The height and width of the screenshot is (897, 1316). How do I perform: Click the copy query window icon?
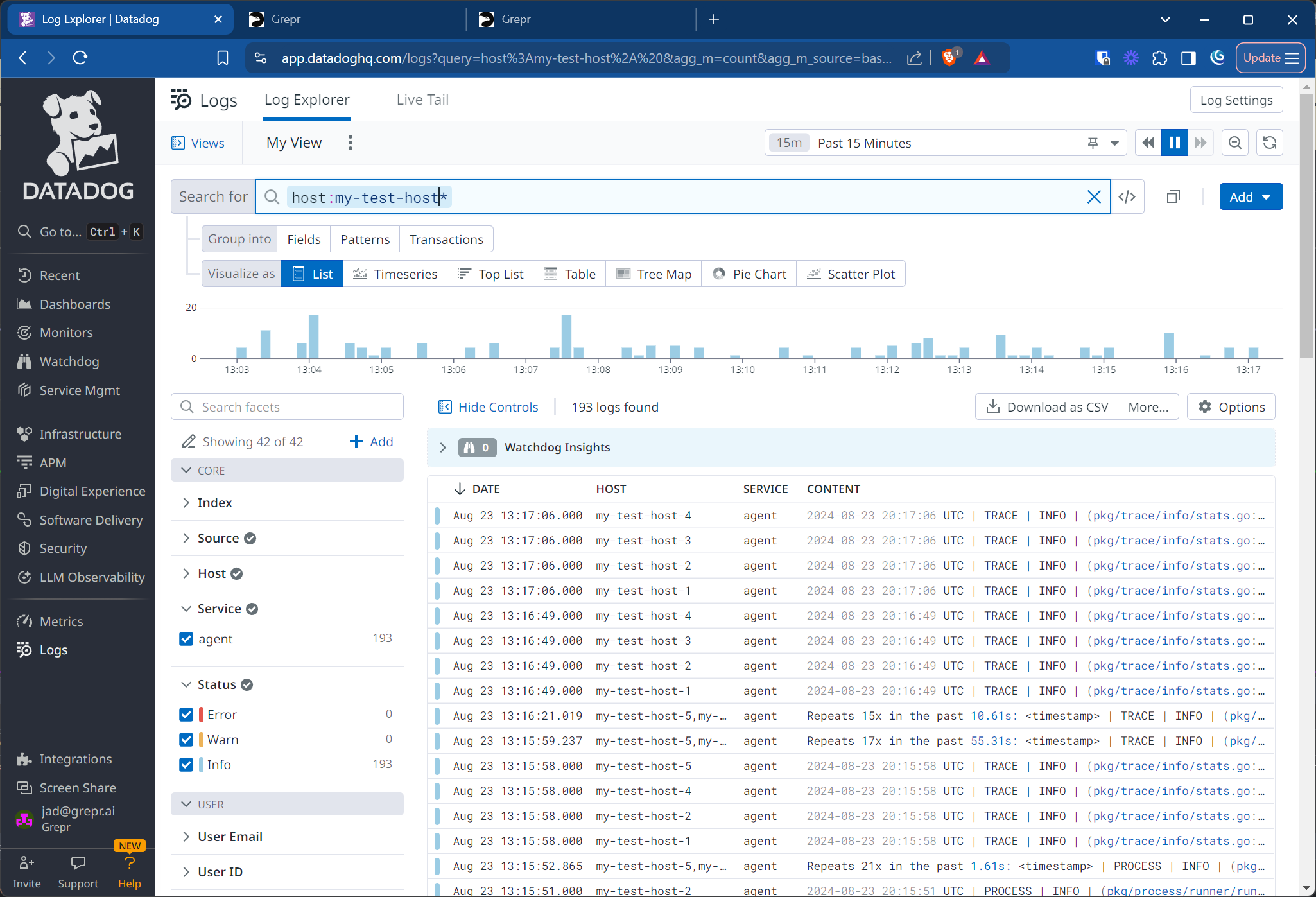1173,197
